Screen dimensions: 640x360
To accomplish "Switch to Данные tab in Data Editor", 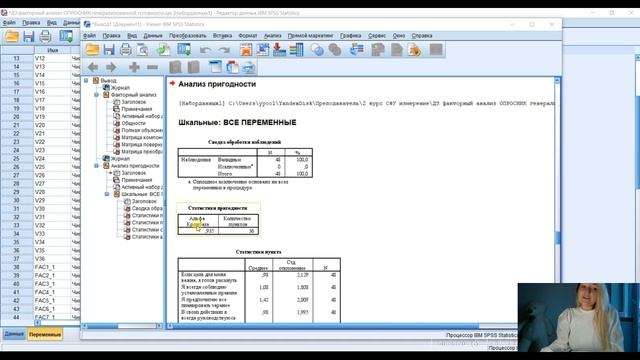I will point(14,334).
